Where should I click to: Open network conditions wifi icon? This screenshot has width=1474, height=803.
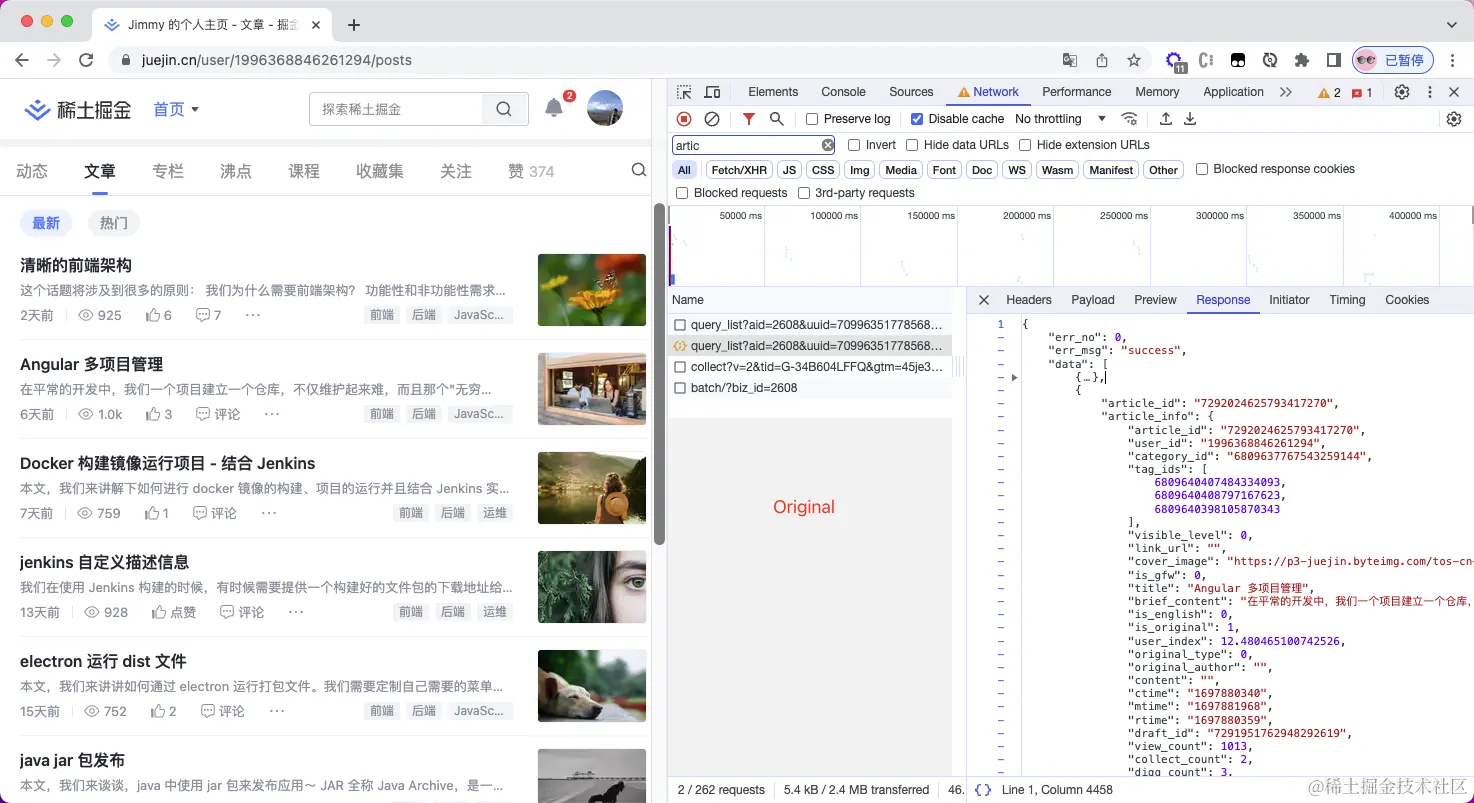pos(1129,119)
